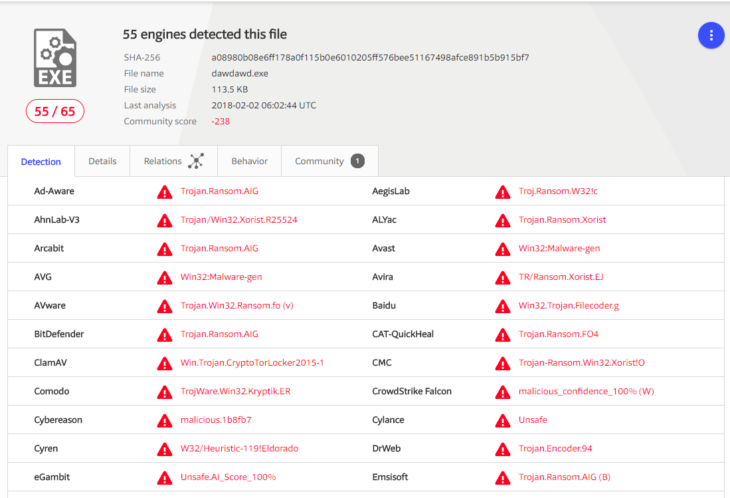This screenshot has height=498, width=730.
Task: Click Trojan.Ransom.FO4 detection
Action: 558,334
